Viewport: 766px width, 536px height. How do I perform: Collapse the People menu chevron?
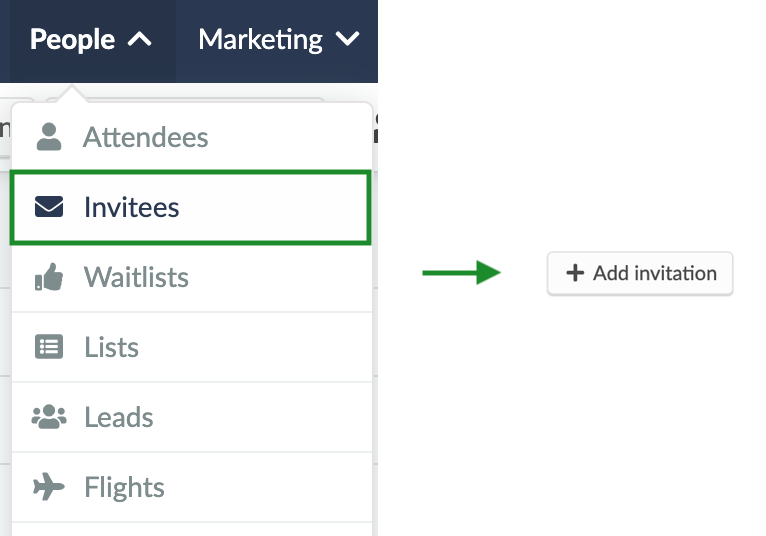140,40
